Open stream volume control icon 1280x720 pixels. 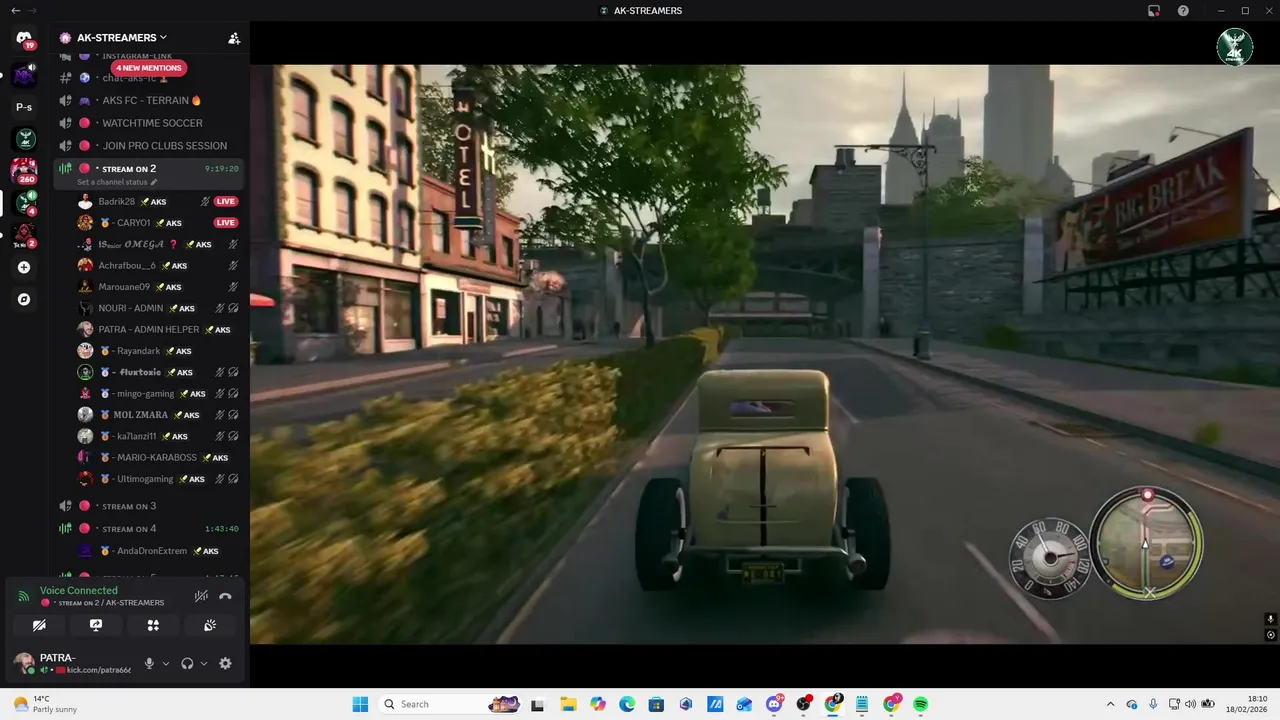(x=1271, y=619)
